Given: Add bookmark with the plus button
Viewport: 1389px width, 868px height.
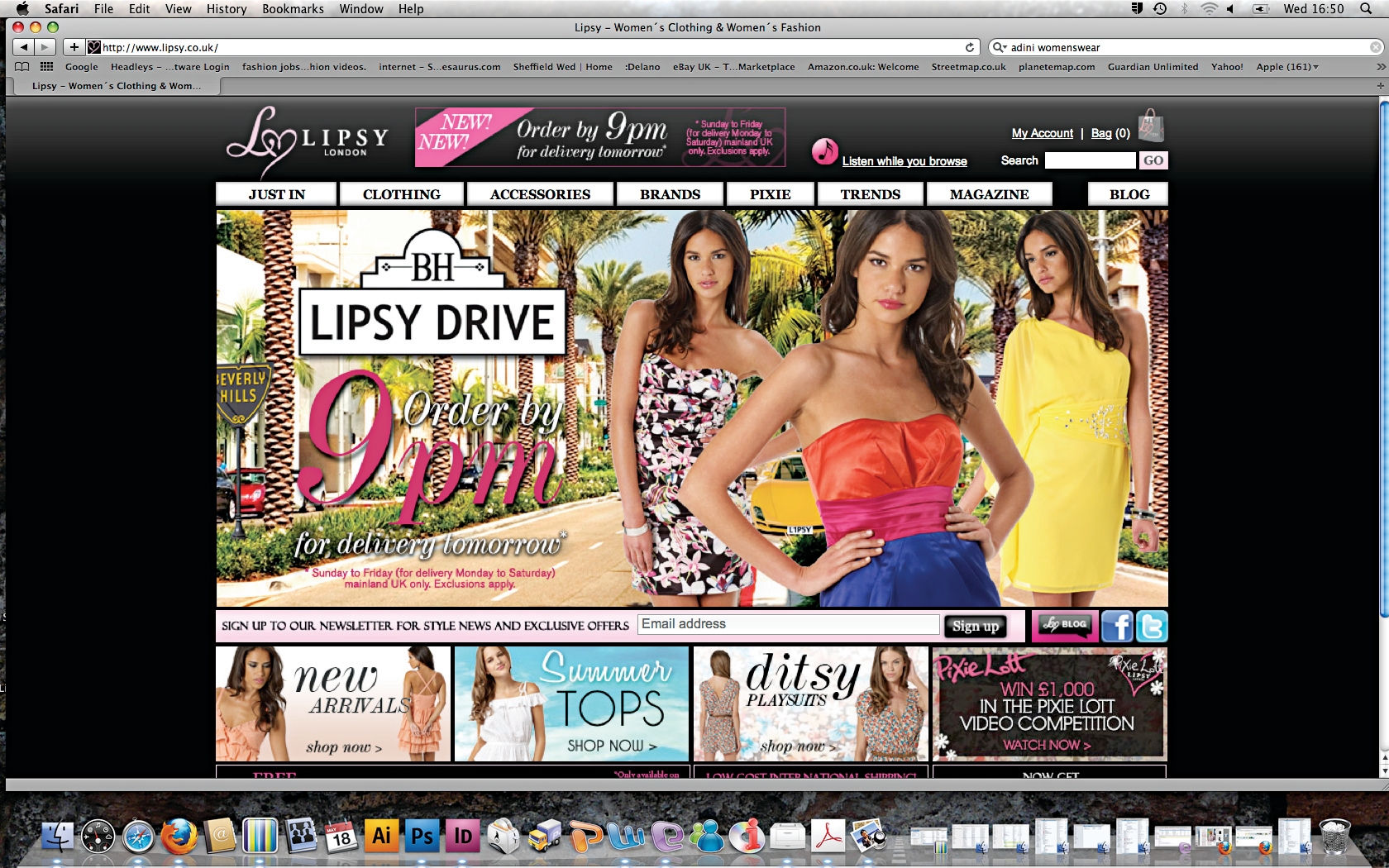Looking at the screenshot, I should pos(74,47).
